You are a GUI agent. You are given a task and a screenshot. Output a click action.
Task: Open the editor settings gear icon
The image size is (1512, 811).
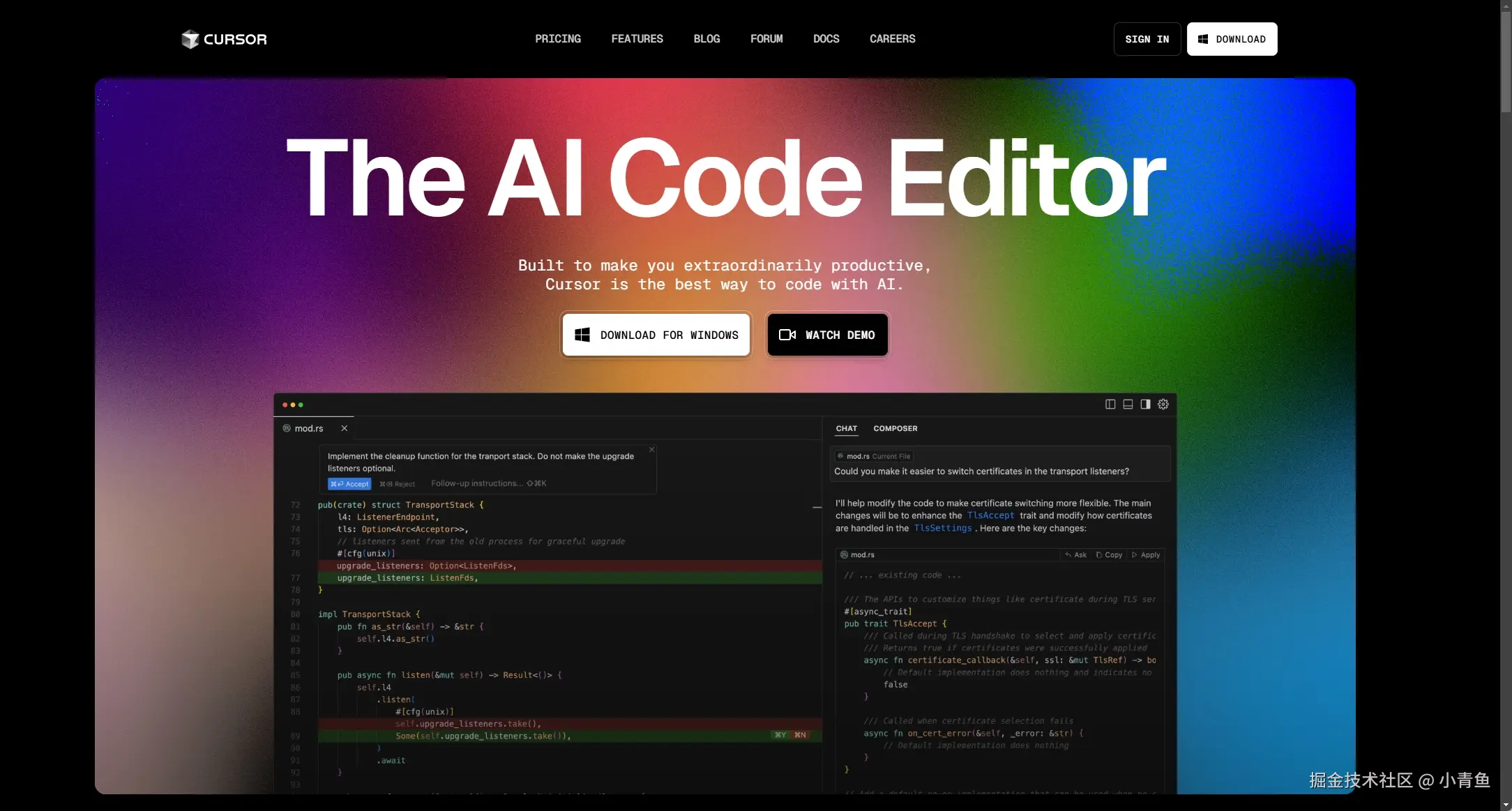tap(1163, 404)
